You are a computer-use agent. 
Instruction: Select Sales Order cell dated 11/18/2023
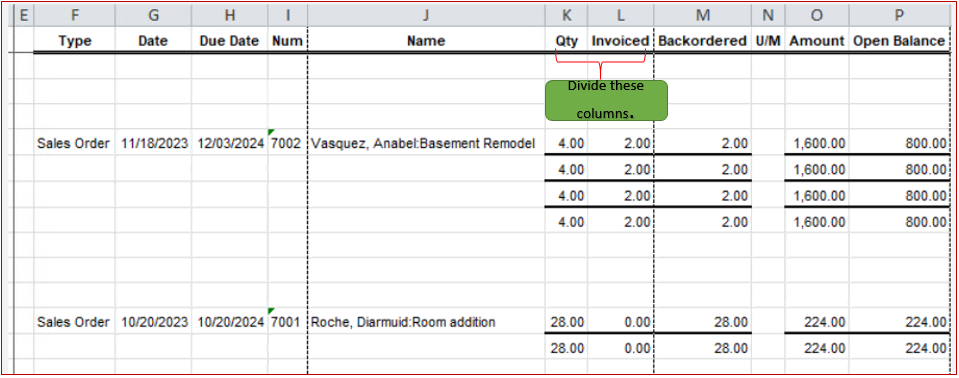75,143
